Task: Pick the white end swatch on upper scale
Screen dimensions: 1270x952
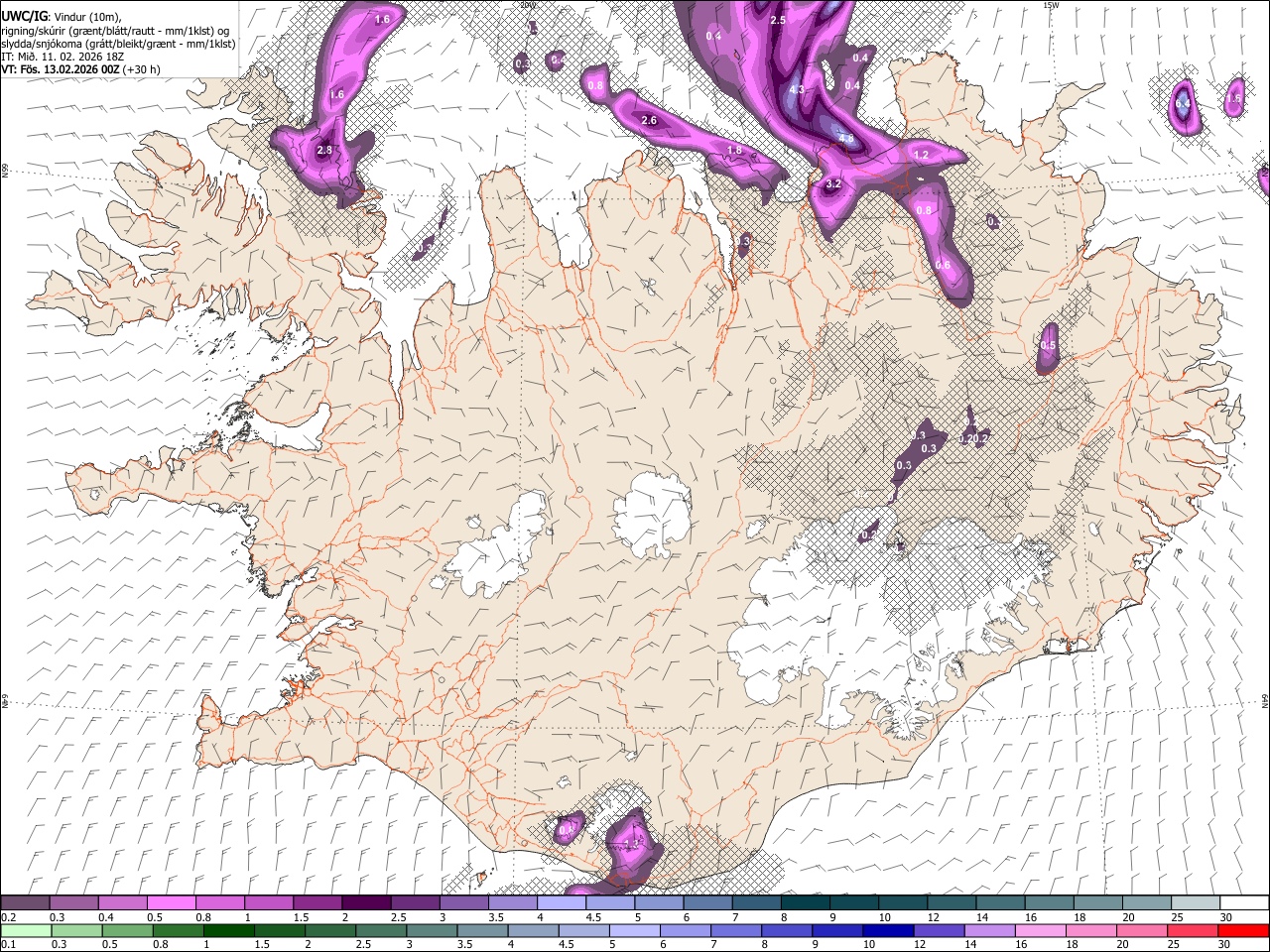Action: click(x=1244, y=902)
